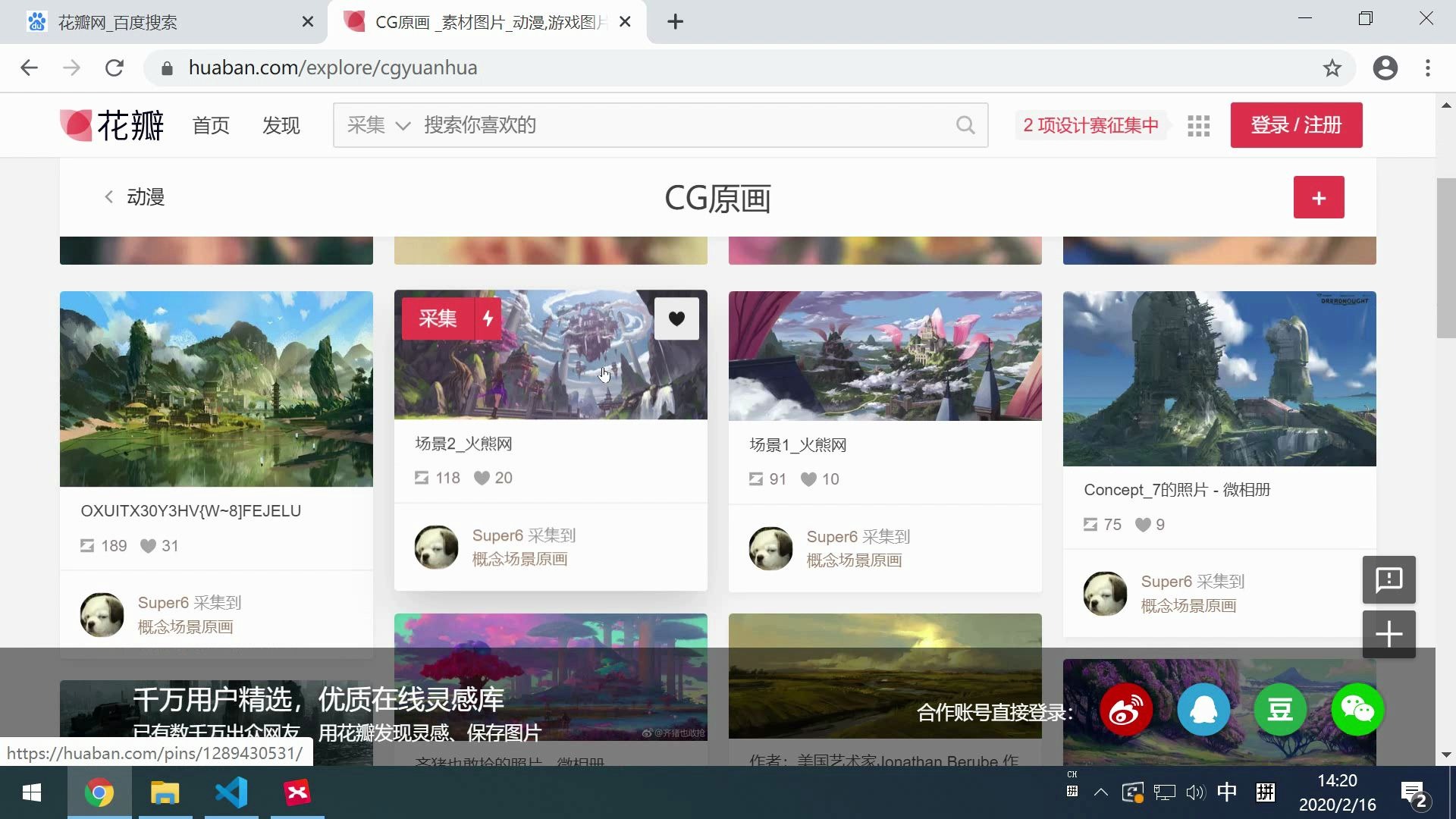1456x819 pixels.
Task: Open a new browser tab
Action: [675, 21]
